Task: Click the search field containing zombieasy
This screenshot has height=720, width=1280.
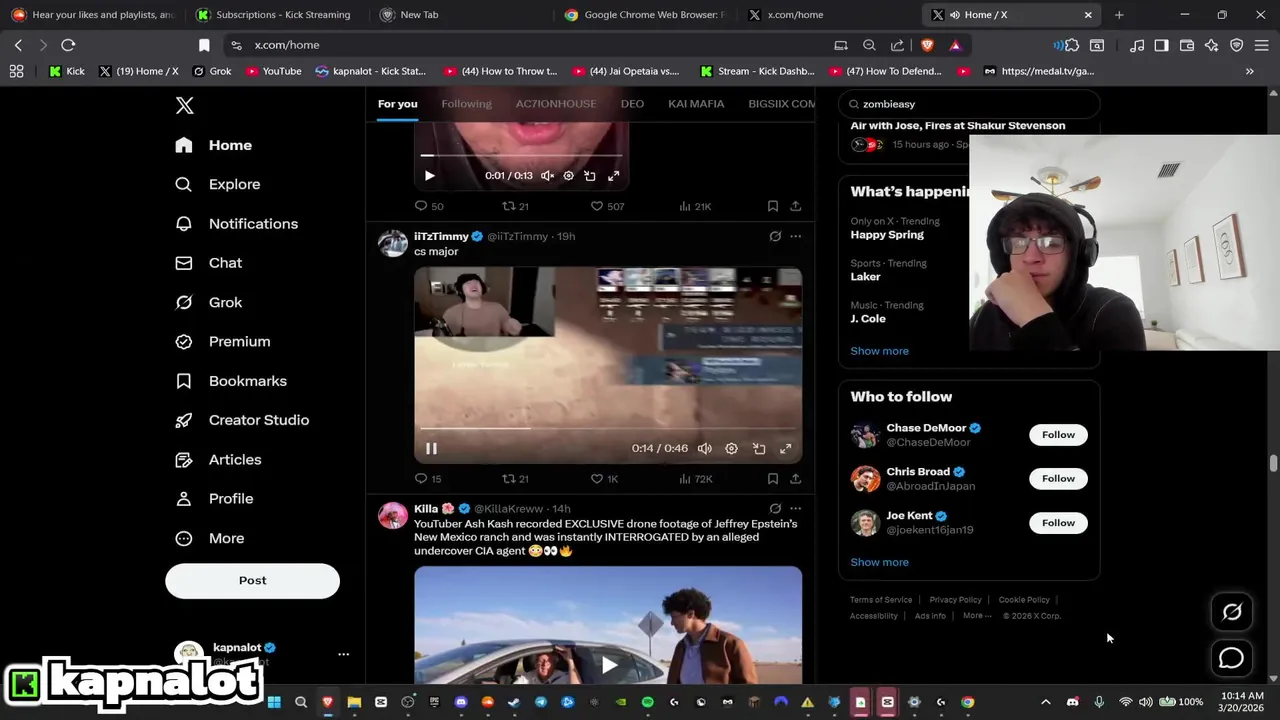Action: pos(969,104)
